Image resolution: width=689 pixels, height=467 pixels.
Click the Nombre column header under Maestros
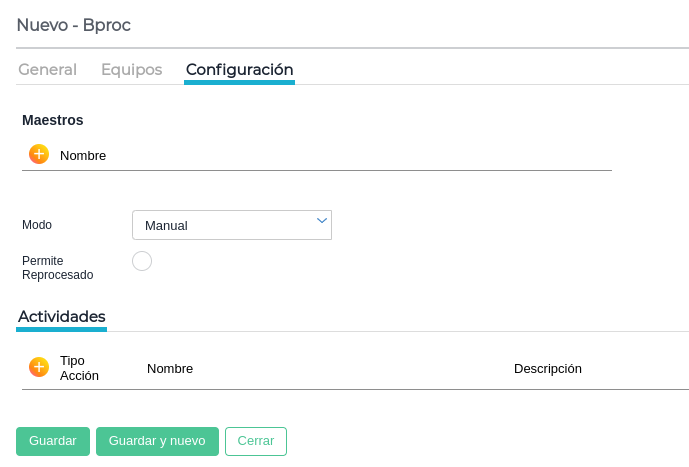(x=83, y=156)
